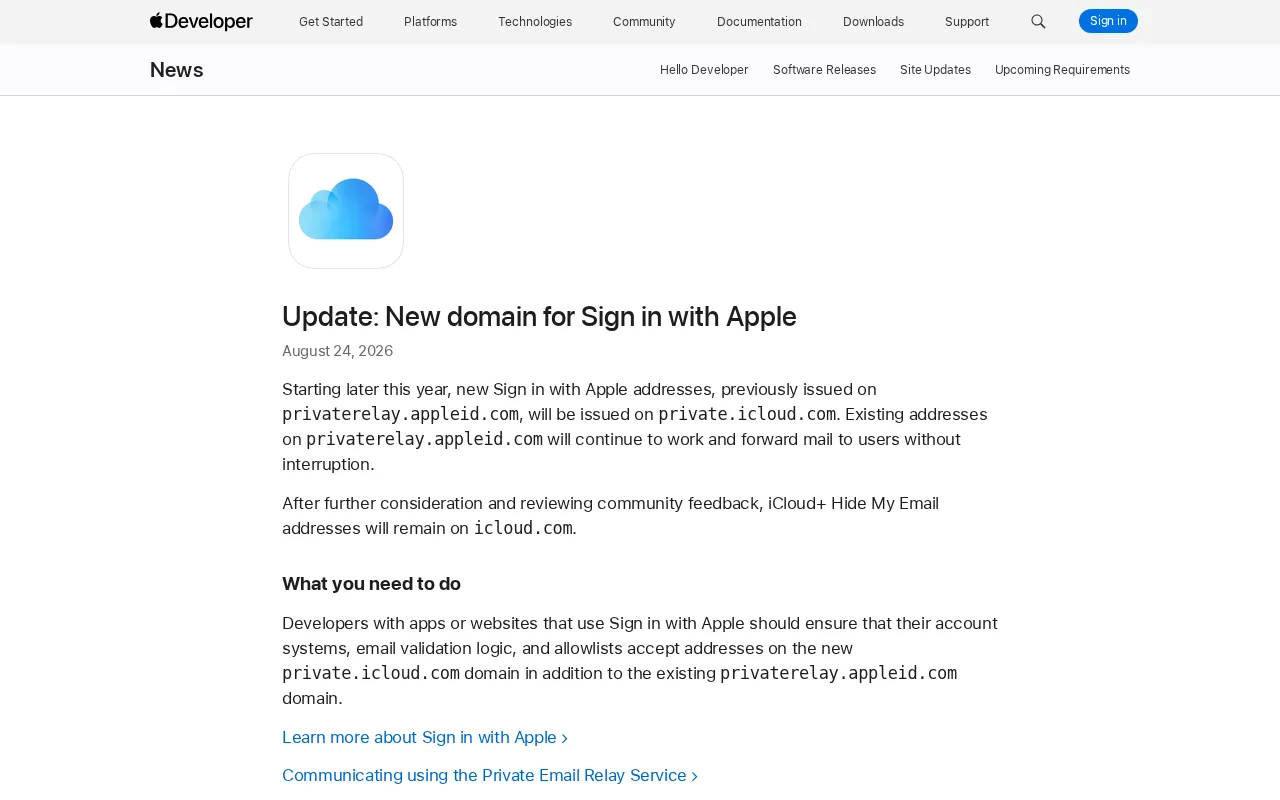Open the Community menu
Image resolution: width=1280 pixels, height=800 pixels.
pyautogui.click(x=644, y=22)
